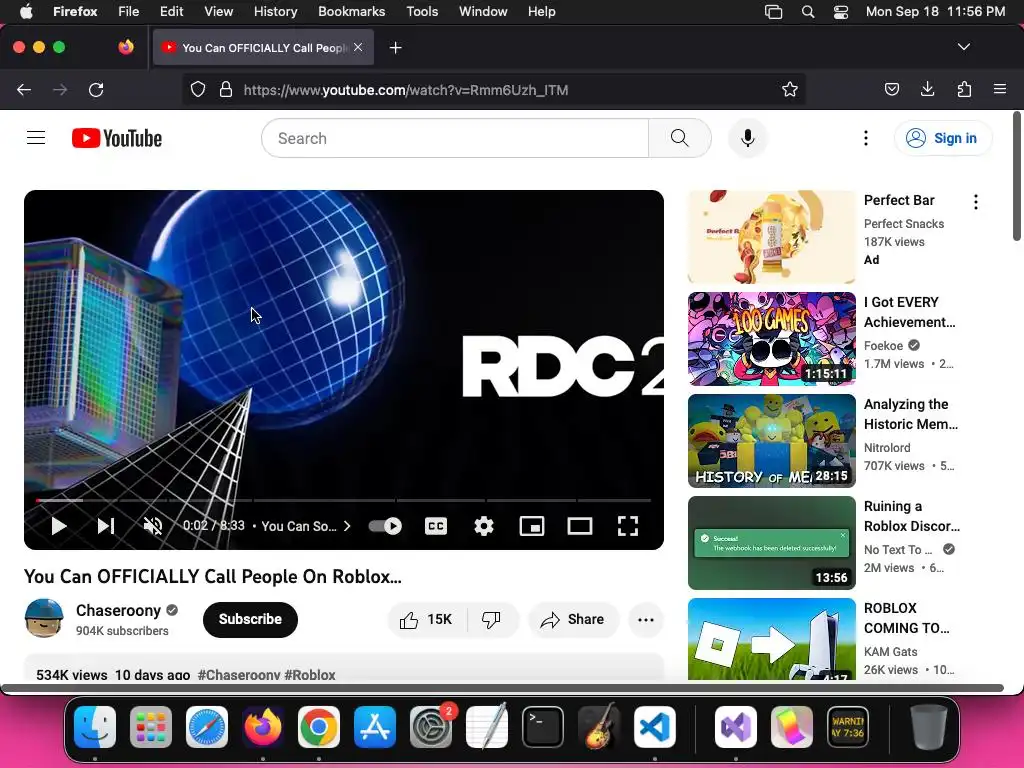Viewport: 1024px width, 768px height.
Task: Reload the current page
Action: (x=96, y=89)
